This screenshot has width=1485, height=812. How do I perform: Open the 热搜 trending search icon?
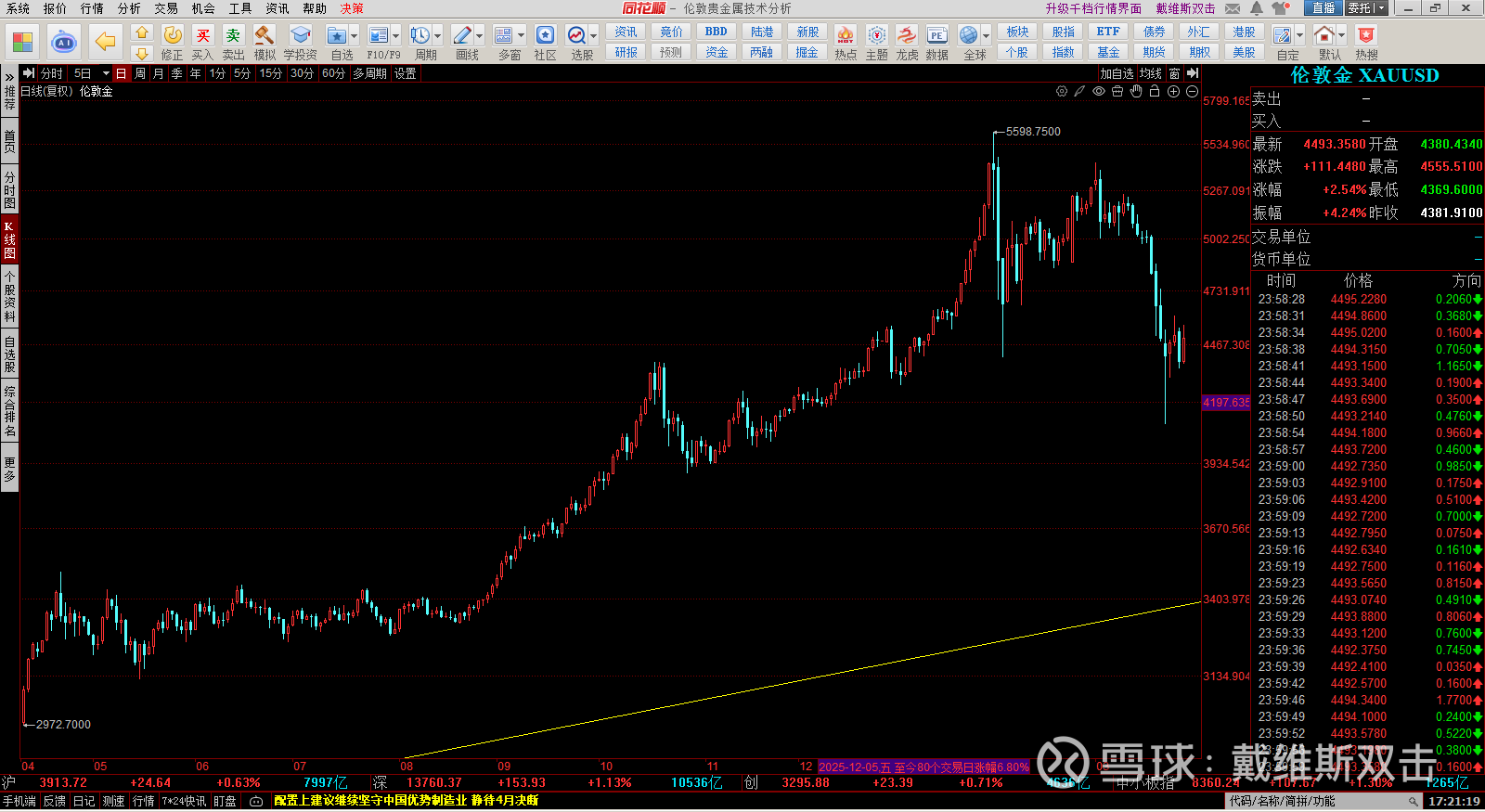pos(1366,35)
